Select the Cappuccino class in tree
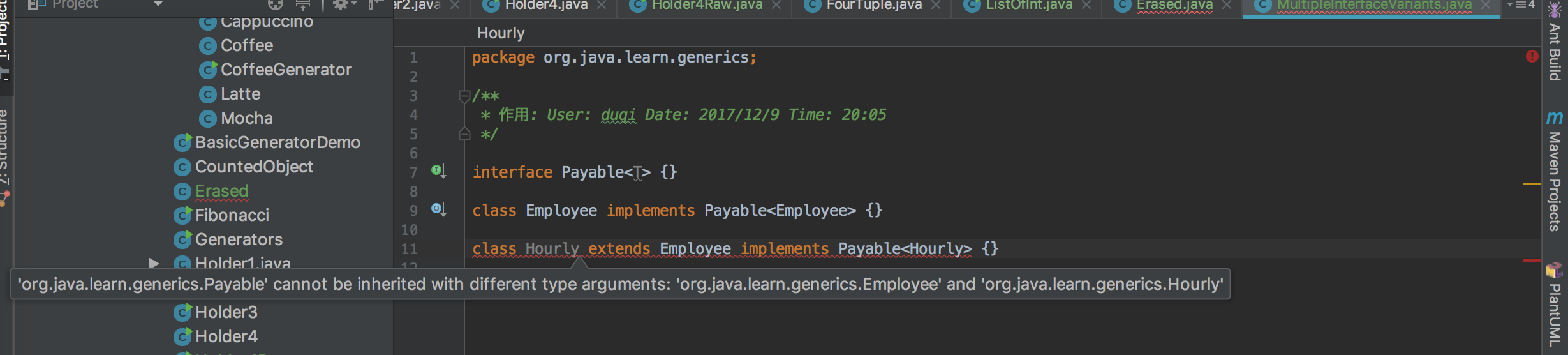The image size is (1568, 355). coord(267,22)
